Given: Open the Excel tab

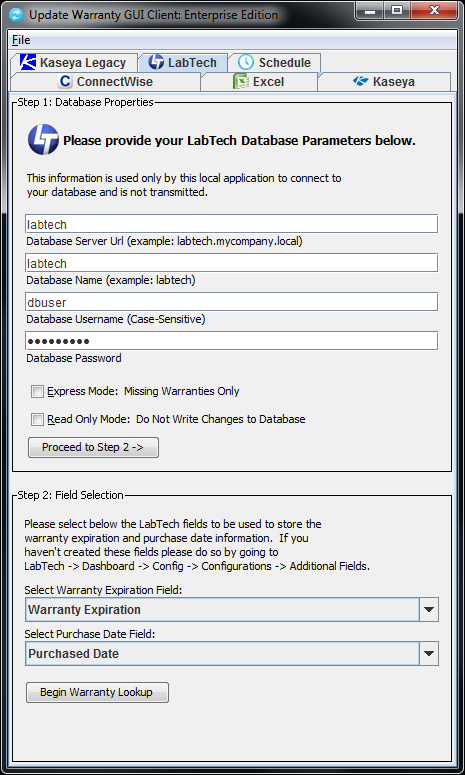Looking at the screenshot, I should (259, 82).
